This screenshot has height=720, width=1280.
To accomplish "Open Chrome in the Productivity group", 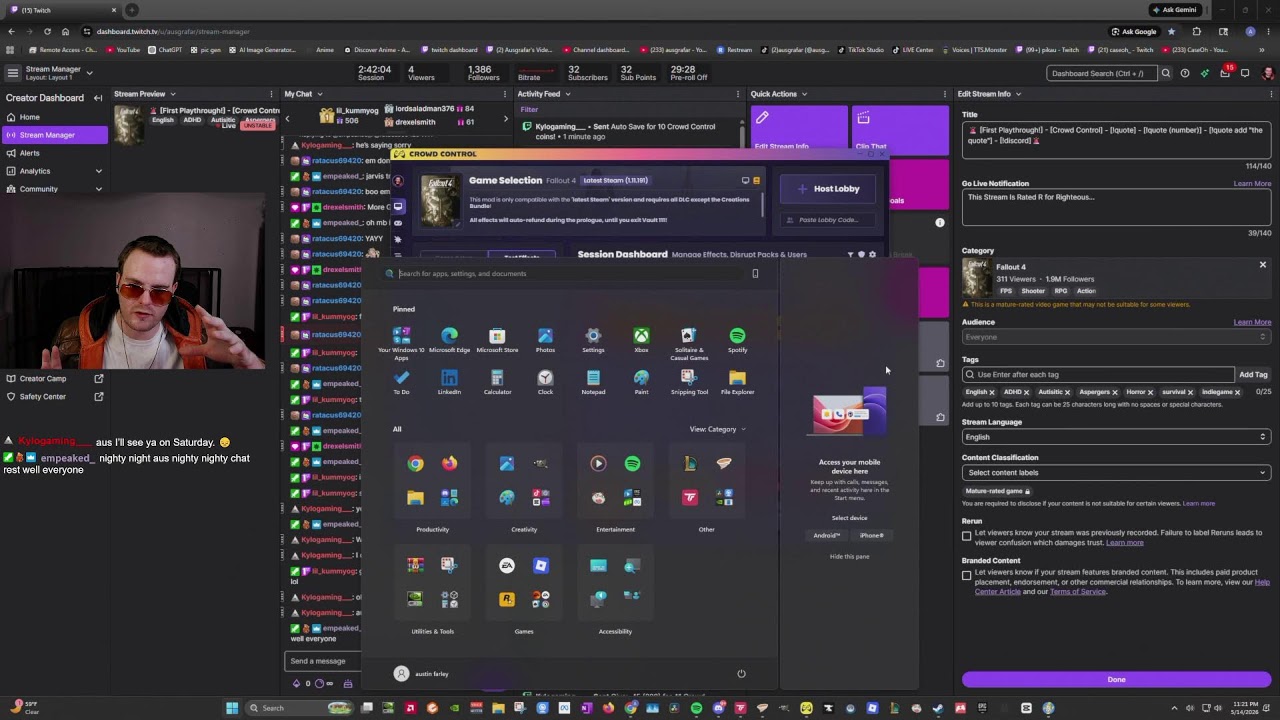I will click(415, 463).
